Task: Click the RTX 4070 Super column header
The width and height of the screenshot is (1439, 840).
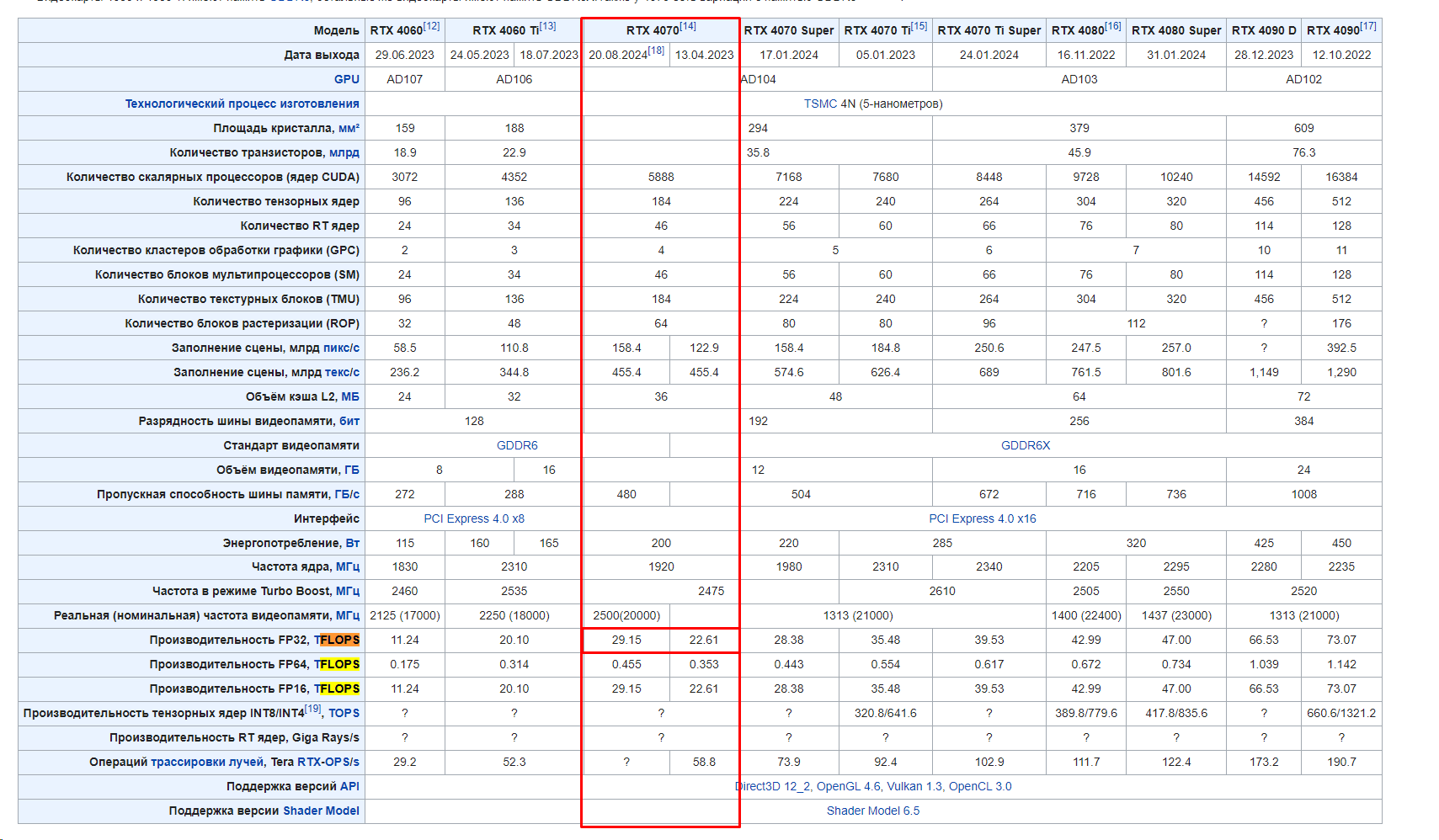Action: [x=789, y=30]
